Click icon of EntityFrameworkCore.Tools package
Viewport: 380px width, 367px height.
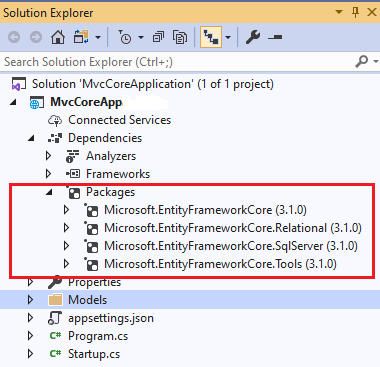click(x=91, y=264)
